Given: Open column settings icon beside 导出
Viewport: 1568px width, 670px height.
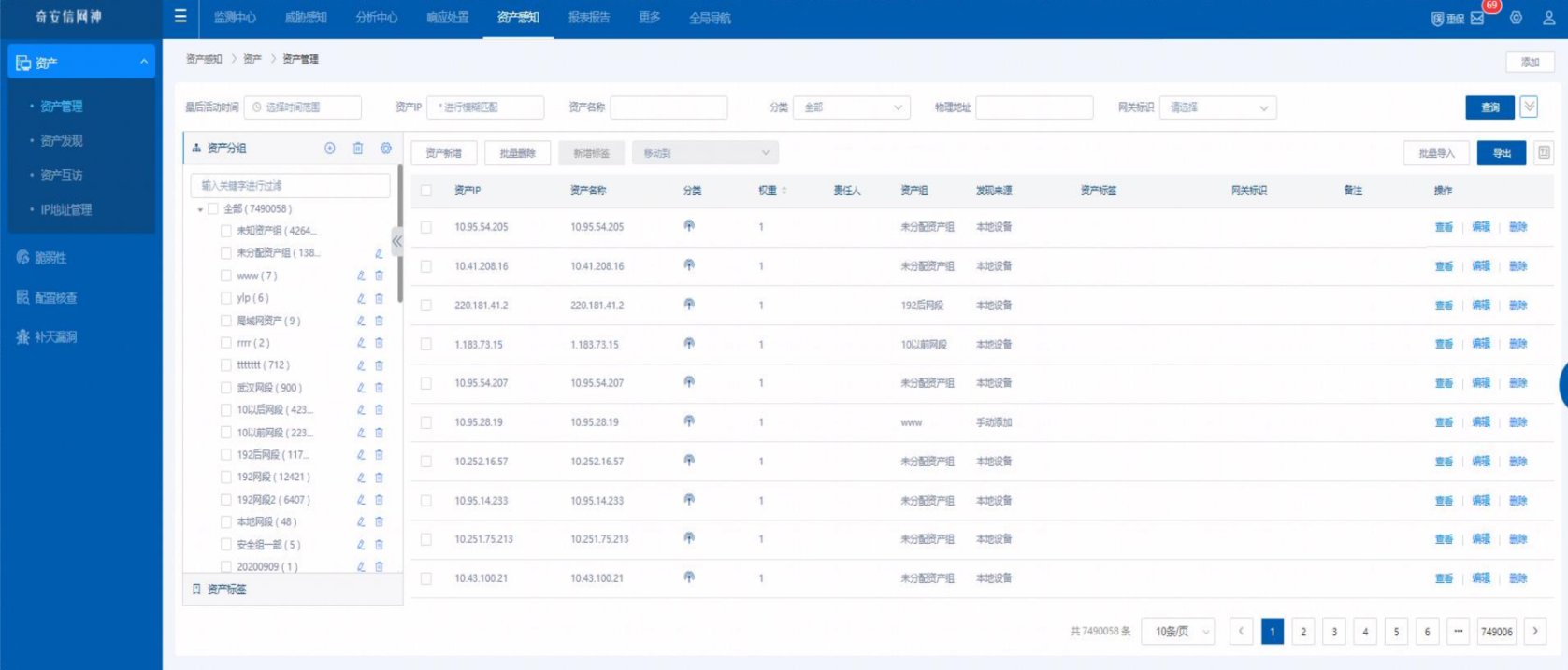Looking at the screenshot, I should (x=1544, y=152).
